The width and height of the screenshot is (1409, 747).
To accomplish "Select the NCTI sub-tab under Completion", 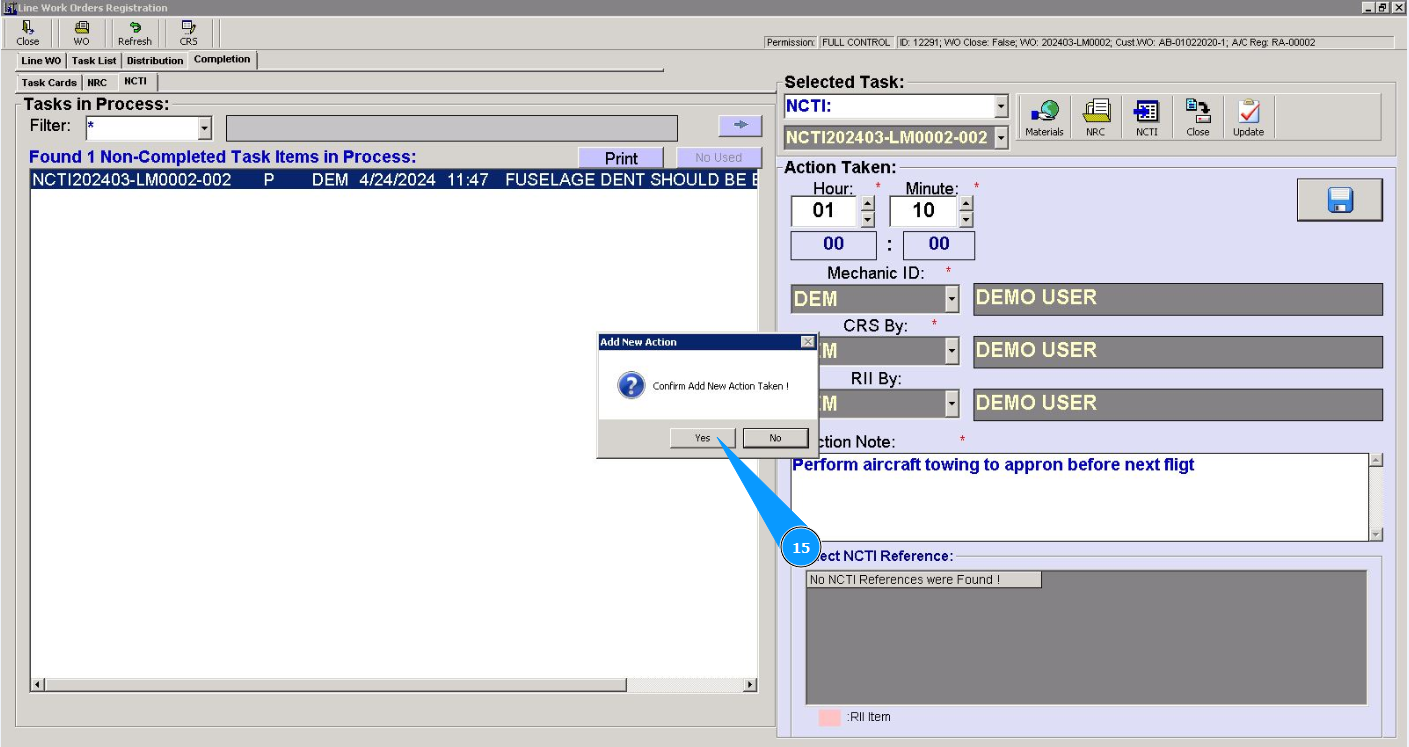I will click(136, 82).
